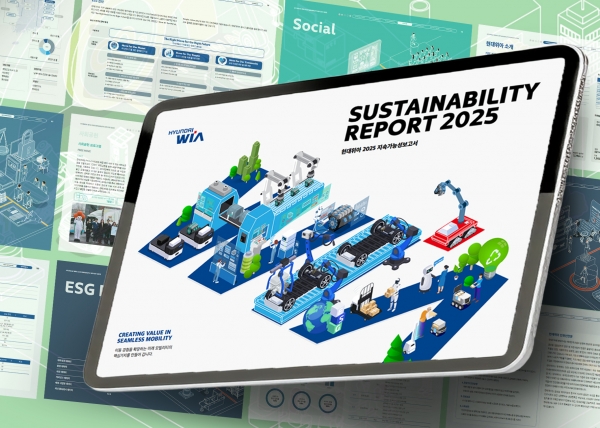
Task: Select the blue donut chart in top-left page
Action: (x=46, y=46)
